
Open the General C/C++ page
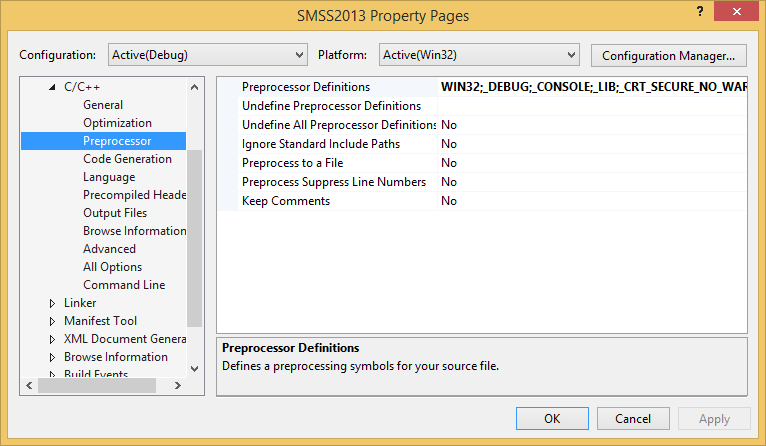(x=103, y=105)
